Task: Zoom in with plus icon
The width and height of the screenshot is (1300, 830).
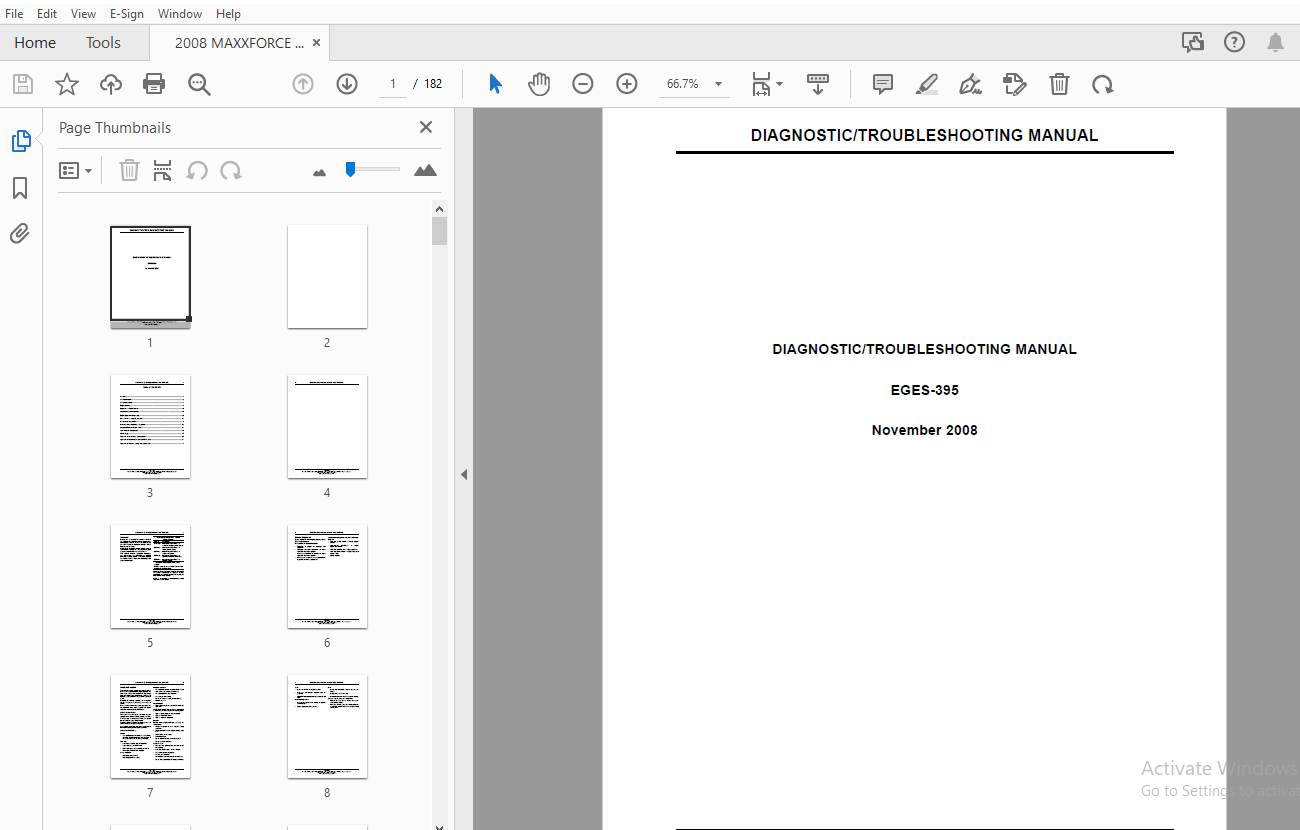Action: tap(627, 84)
